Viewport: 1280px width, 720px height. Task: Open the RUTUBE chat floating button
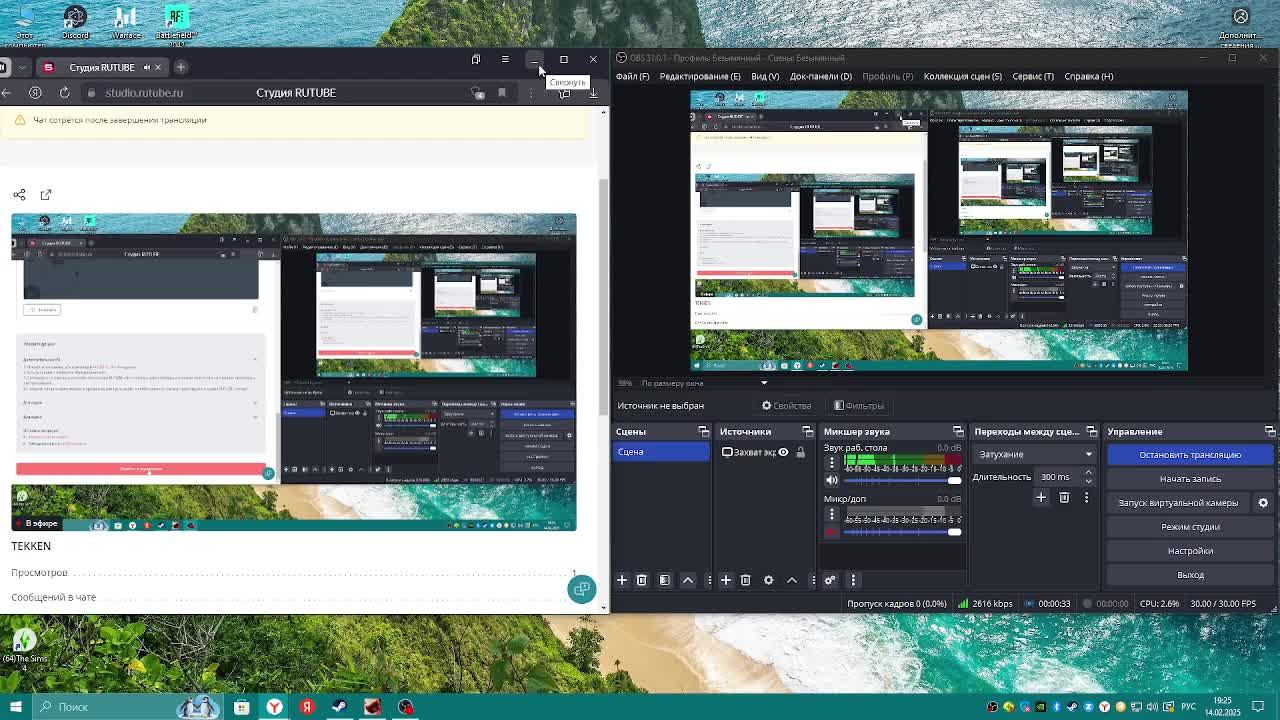point(581,589)
